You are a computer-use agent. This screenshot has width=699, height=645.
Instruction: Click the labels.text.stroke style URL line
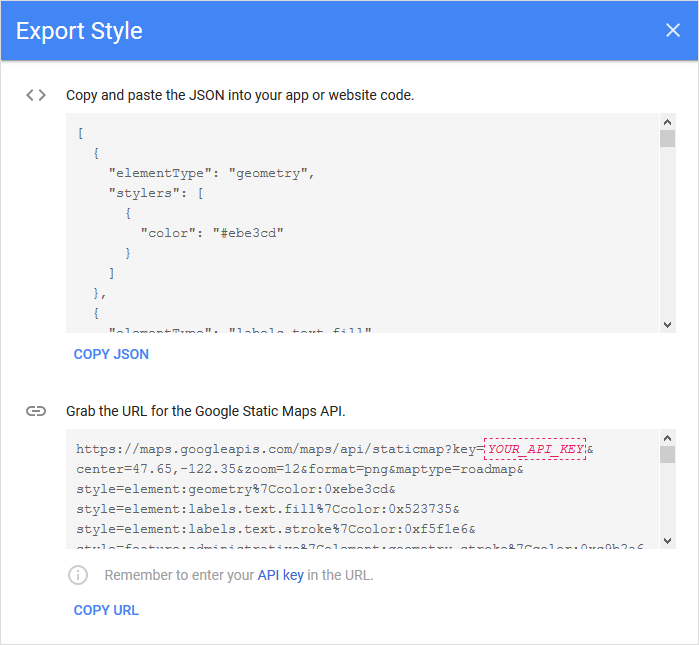pyautogui.click(x=275, y=529)
